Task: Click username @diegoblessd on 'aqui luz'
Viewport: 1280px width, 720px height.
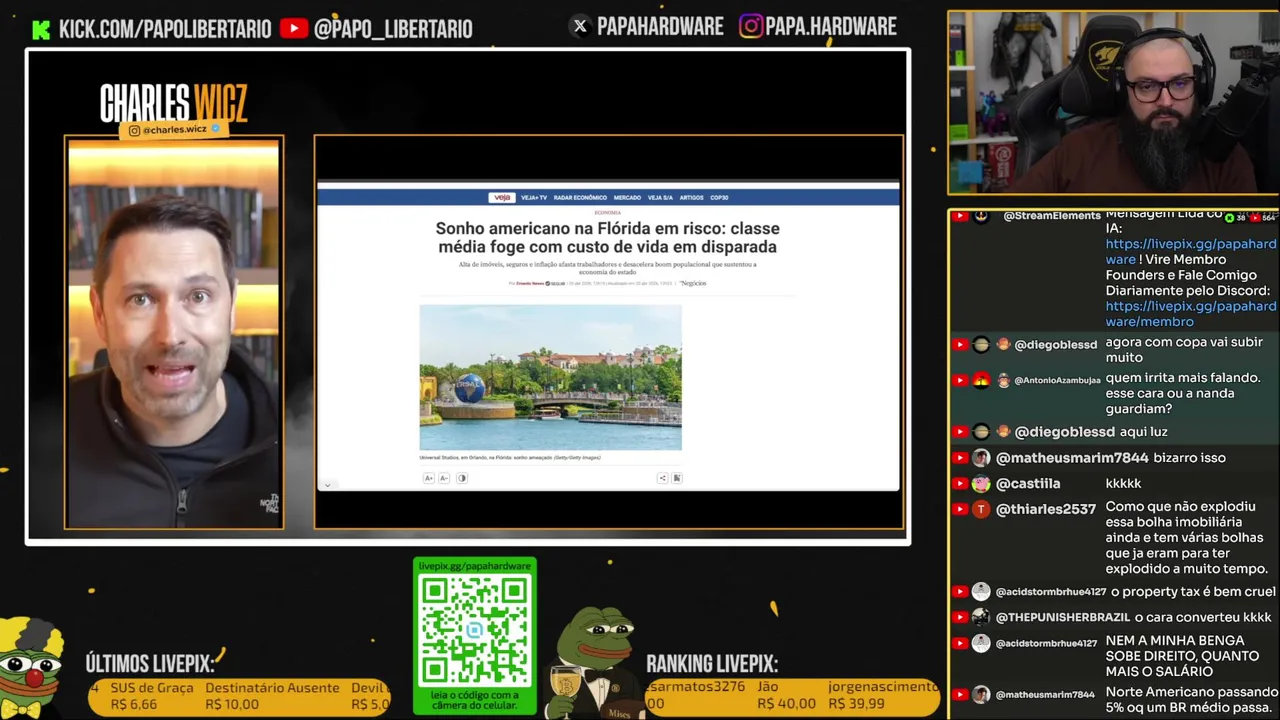Action: click(x=1064, y=432)
